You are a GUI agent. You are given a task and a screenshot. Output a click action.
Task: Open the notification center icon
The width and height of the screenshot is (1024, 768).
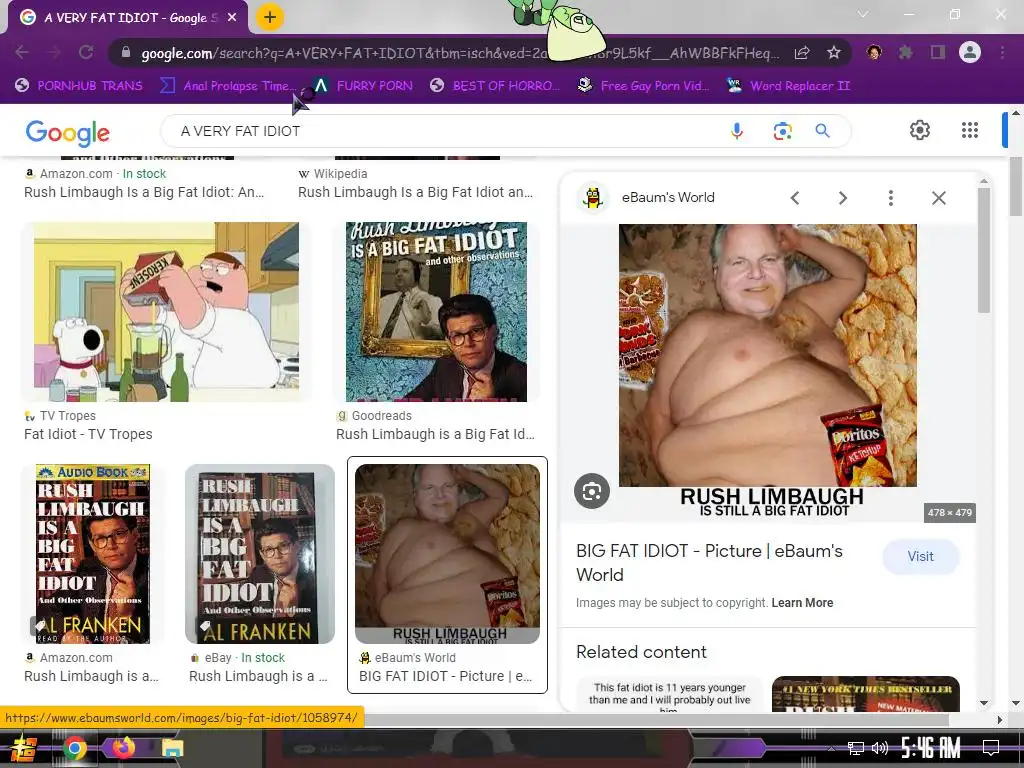click(x=991, y=748)
